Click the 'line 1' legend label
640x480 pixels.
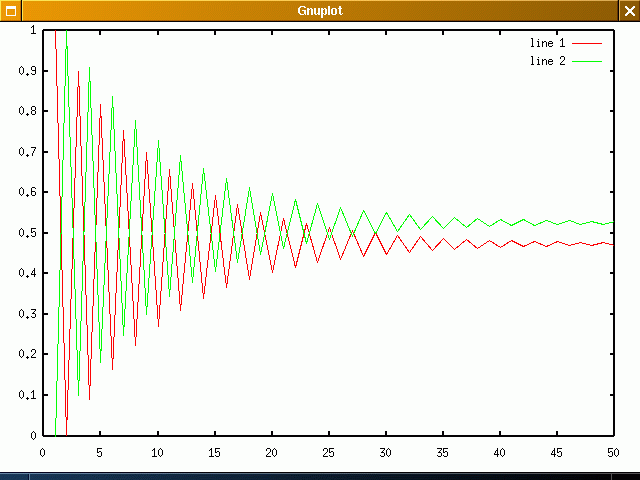tap(547, 44)
